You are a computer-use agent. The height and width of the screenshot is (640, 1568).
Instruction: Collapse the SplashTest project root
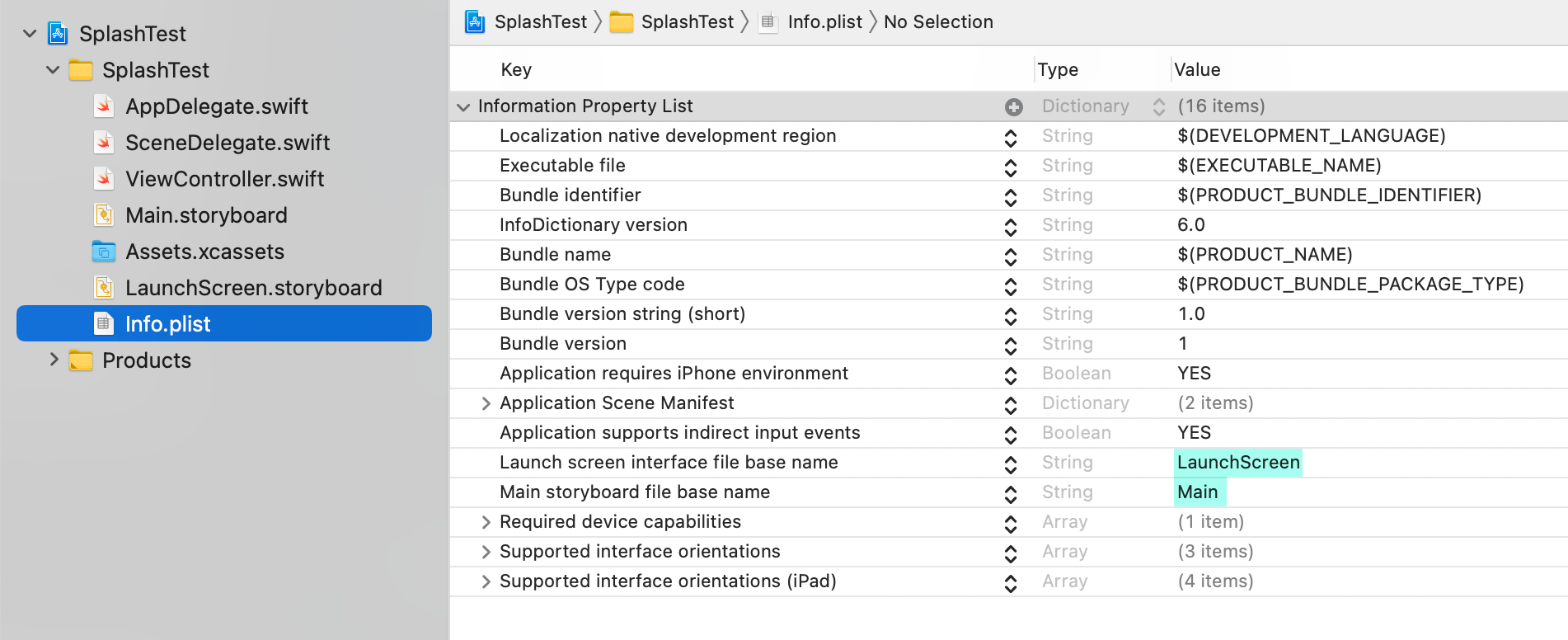click(30, 34)
